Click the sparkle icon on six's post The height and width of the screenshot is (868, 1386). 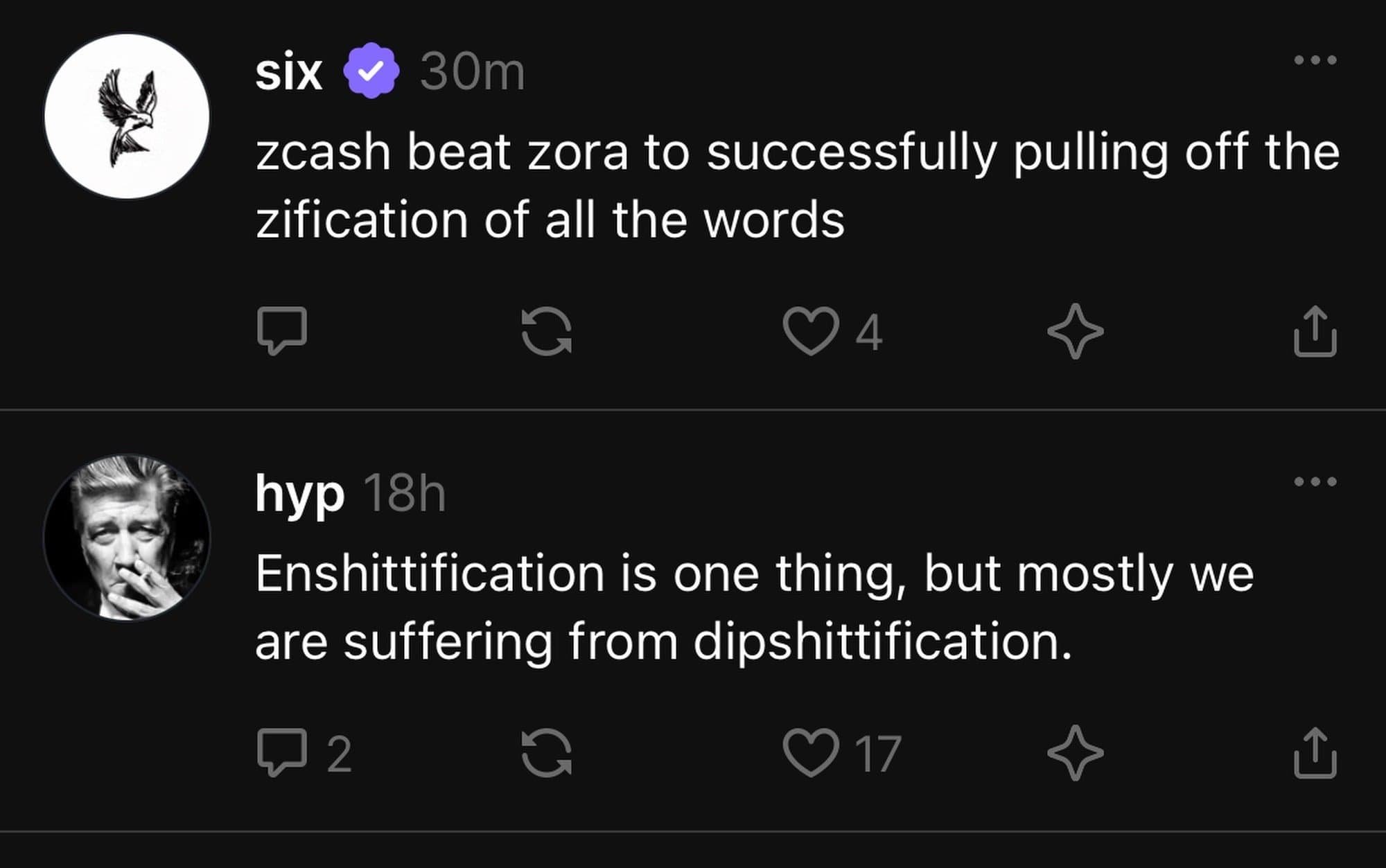[x=1075, y=331]
